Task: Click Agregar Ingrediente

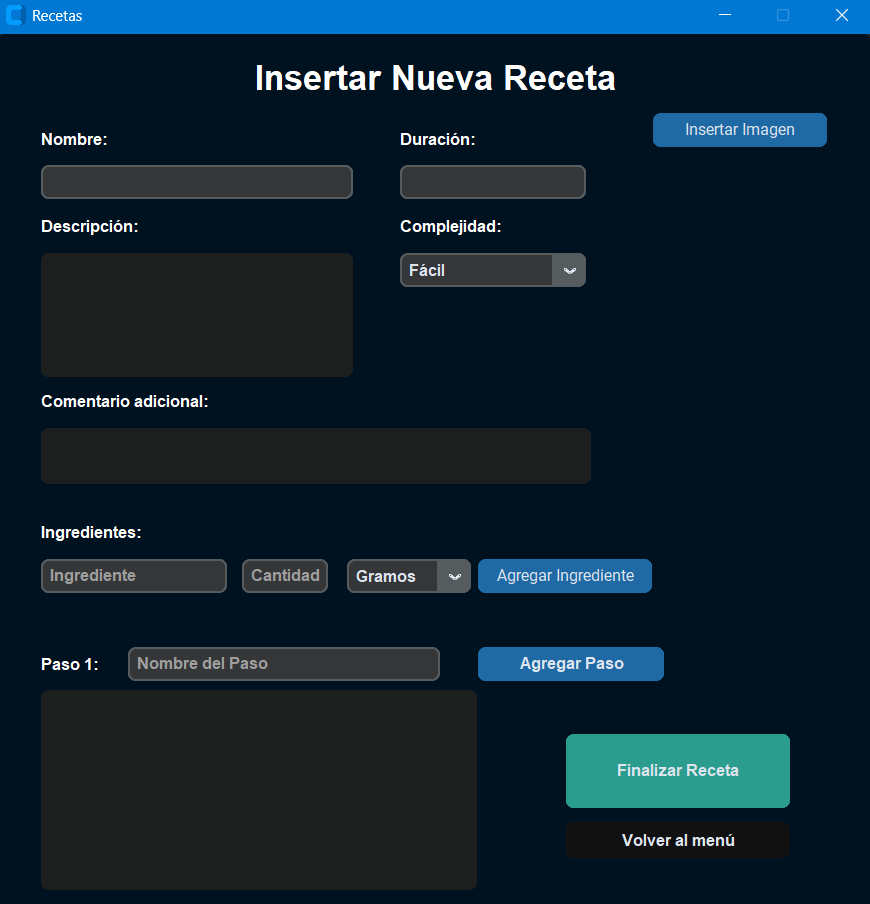Action: pyautogui.click(x=564, y=576)
